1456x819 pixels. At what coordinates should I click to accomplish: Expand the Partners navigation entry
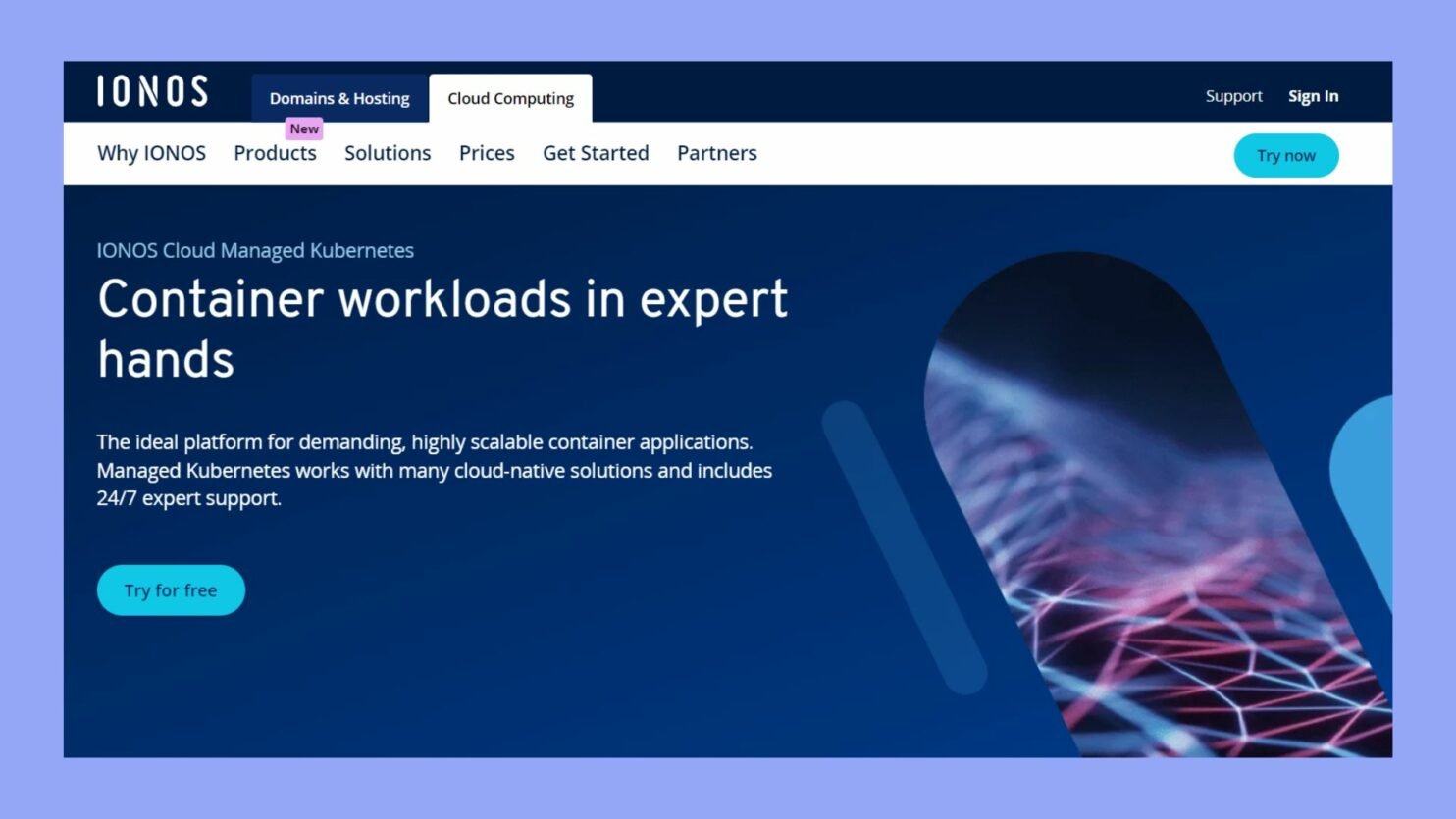(x=716, y=153)
